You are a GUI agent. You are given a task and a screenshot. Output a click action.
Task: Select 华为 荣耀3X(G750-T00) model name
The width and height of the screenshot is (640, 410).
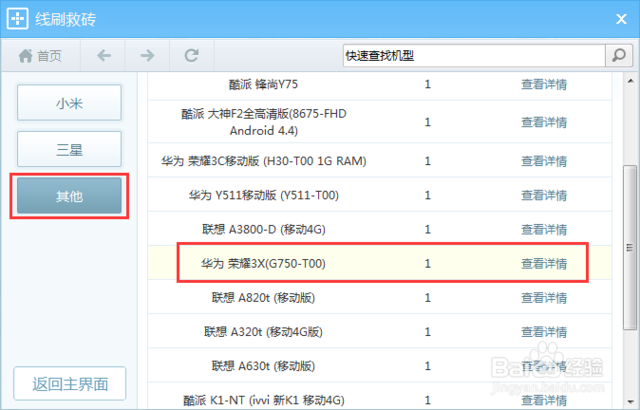tap(264, 264)
